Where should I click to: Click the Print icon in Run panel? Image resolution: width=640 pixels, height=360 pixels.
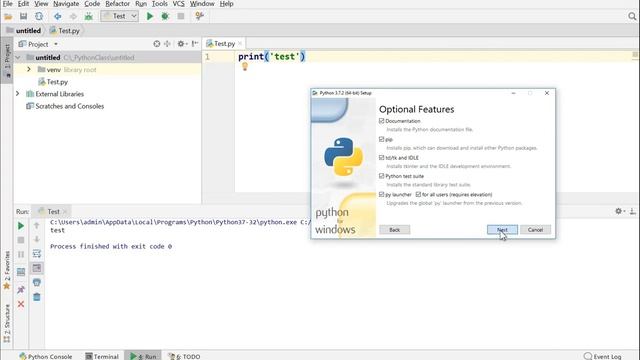coord(37,282)
